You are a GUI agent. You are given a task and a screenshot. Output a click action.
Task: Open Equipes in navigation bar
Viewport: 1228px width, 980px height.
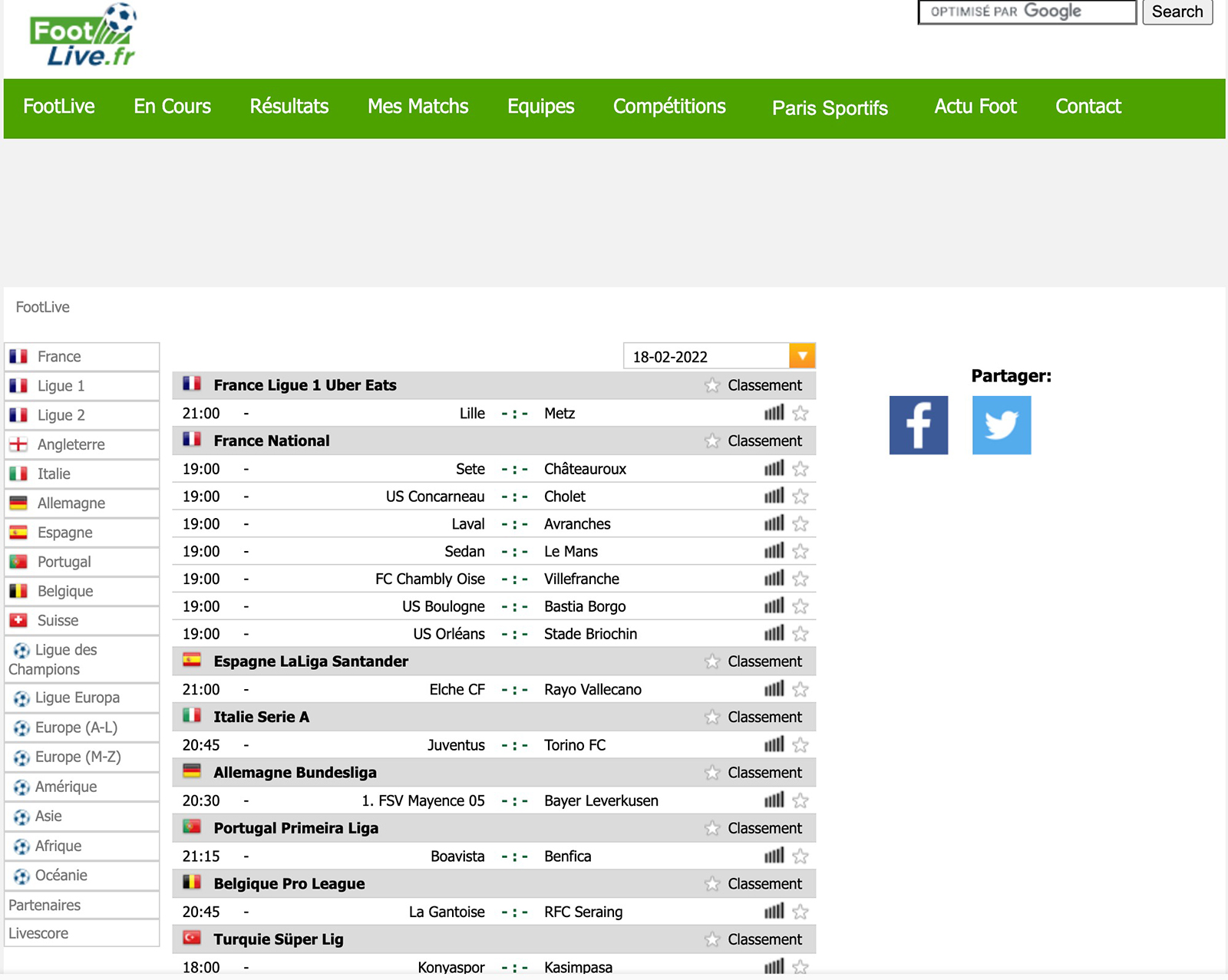pos(541,107)
